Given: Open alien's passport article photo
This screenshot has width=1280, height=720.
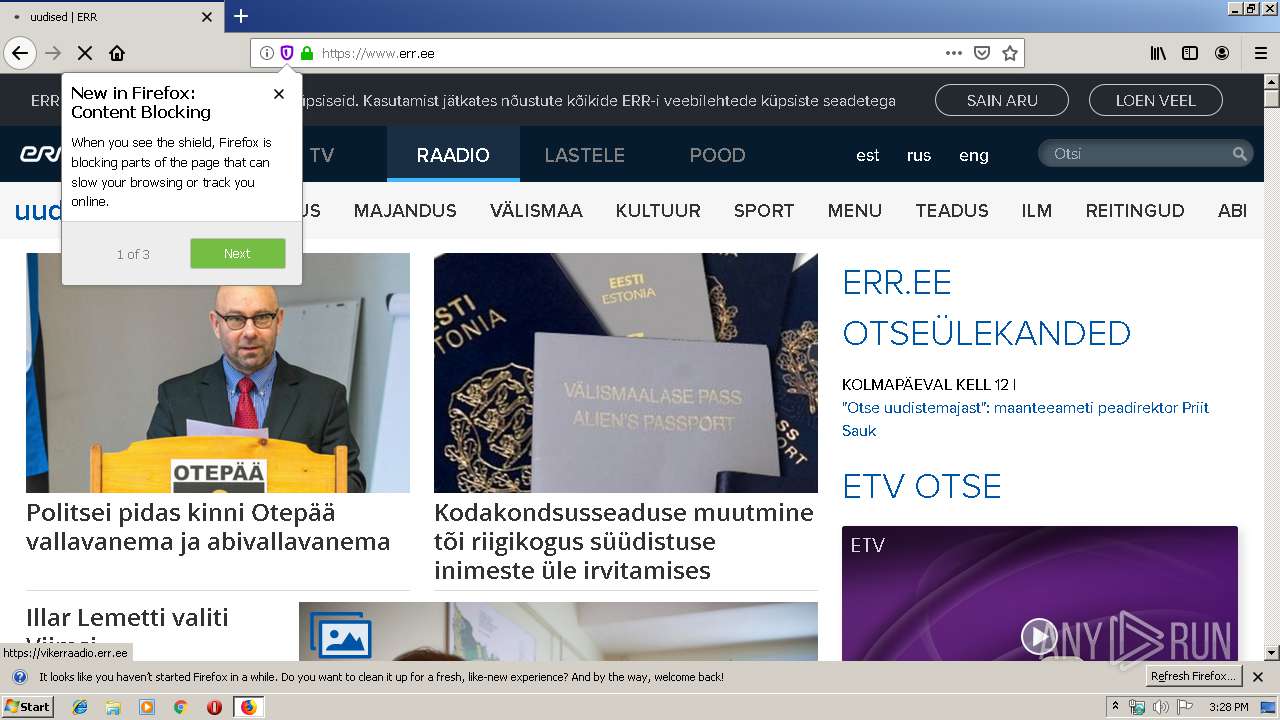Looking at the screenshot, I should (626, 372).
